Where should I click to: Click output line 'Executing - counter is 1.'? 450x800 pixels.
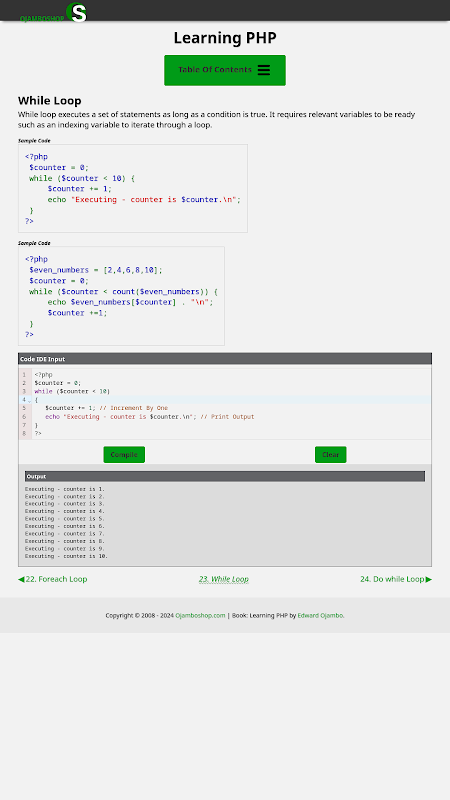(65, 489)
